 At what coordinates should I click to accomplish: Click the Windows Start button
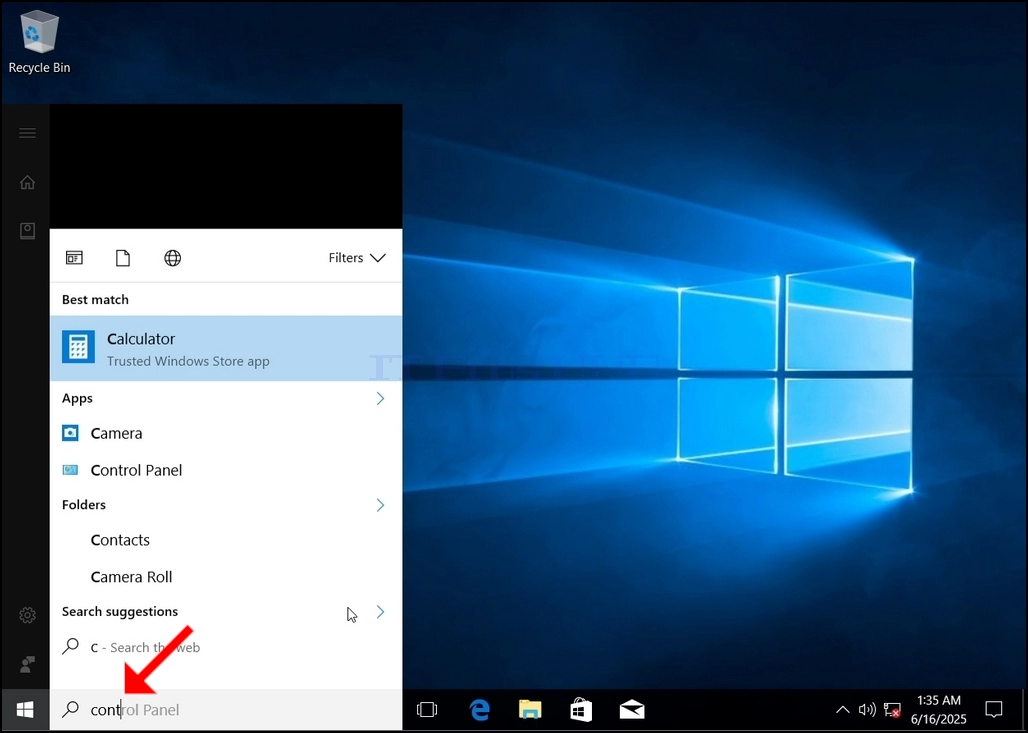25,709
